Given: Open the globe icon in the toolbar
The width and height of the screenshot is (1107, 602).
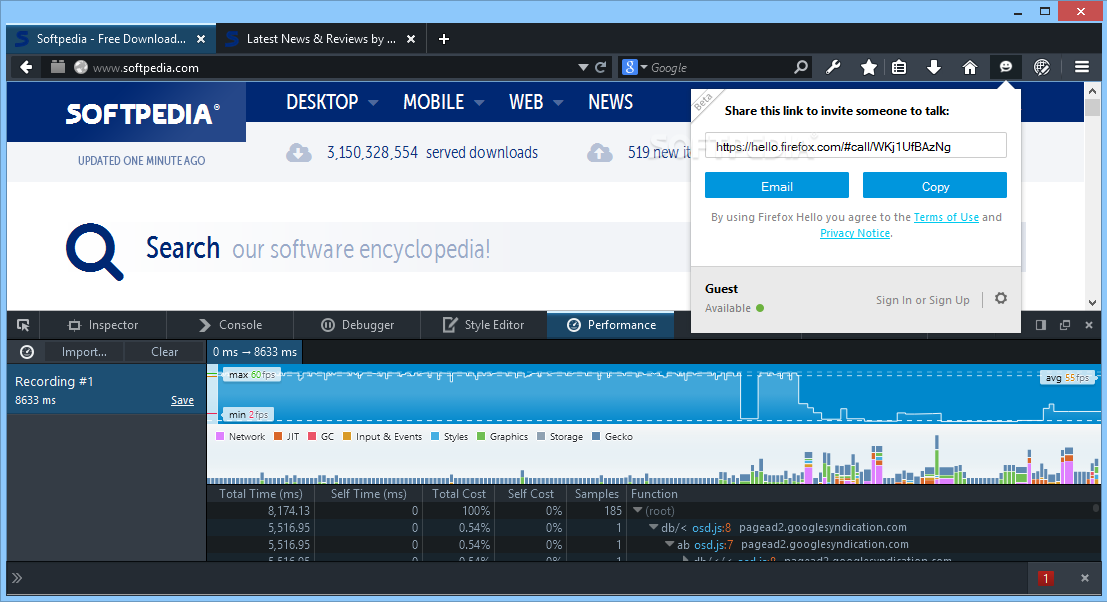Looking at the screenshot, I should tap(1041, 67).
